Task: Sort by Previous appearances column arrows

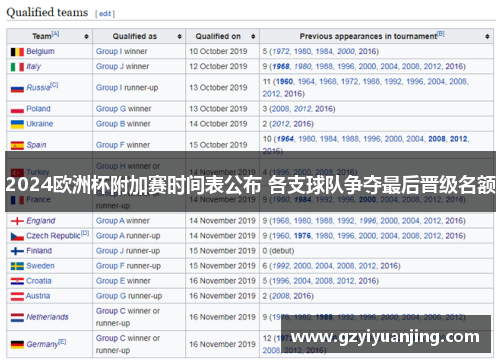Action: tap(487, 36)
